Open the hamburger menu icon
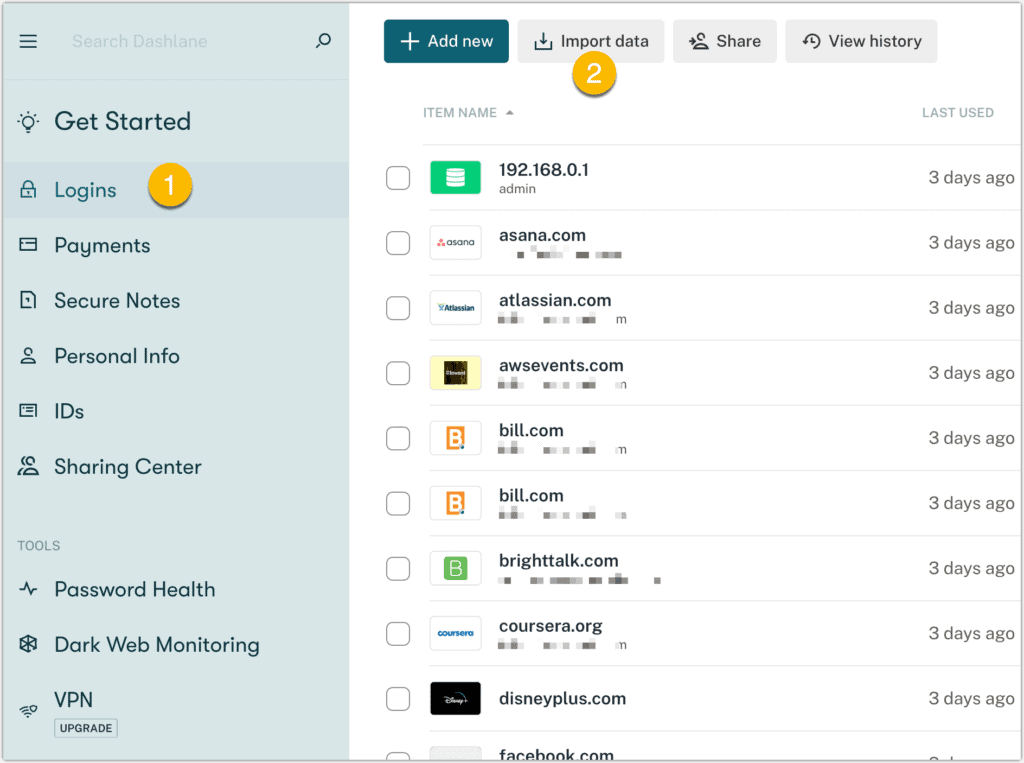Viewport: 1024px width, 763px height. tap(28, 42)
